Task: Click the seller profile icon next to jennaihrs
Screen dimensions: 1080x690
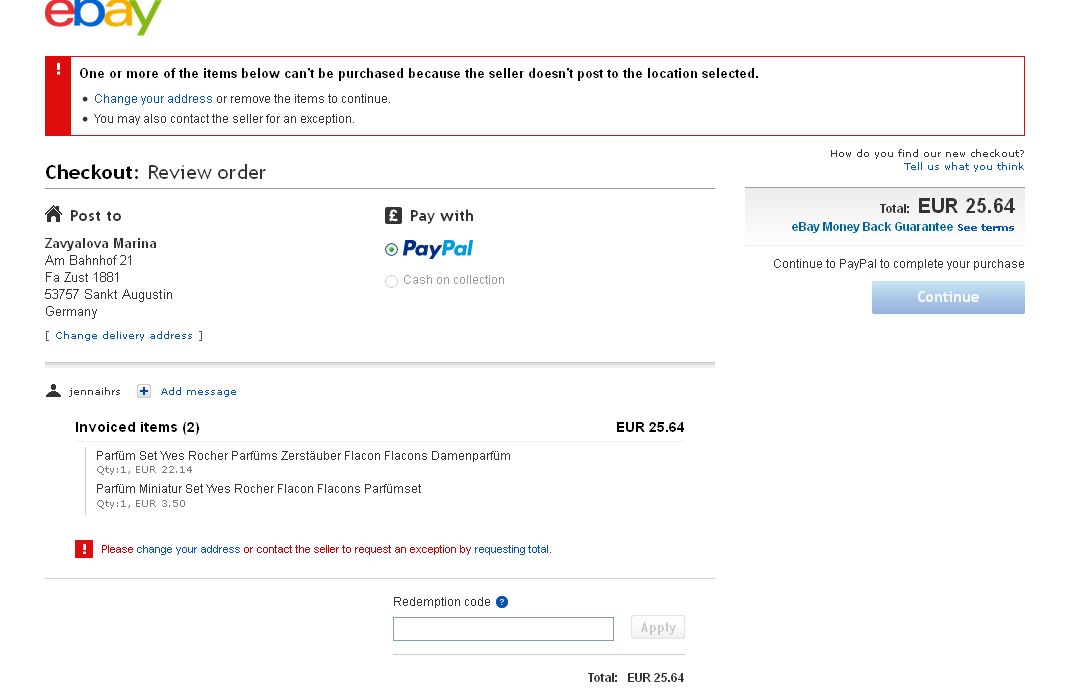Action: coord(54,391)
